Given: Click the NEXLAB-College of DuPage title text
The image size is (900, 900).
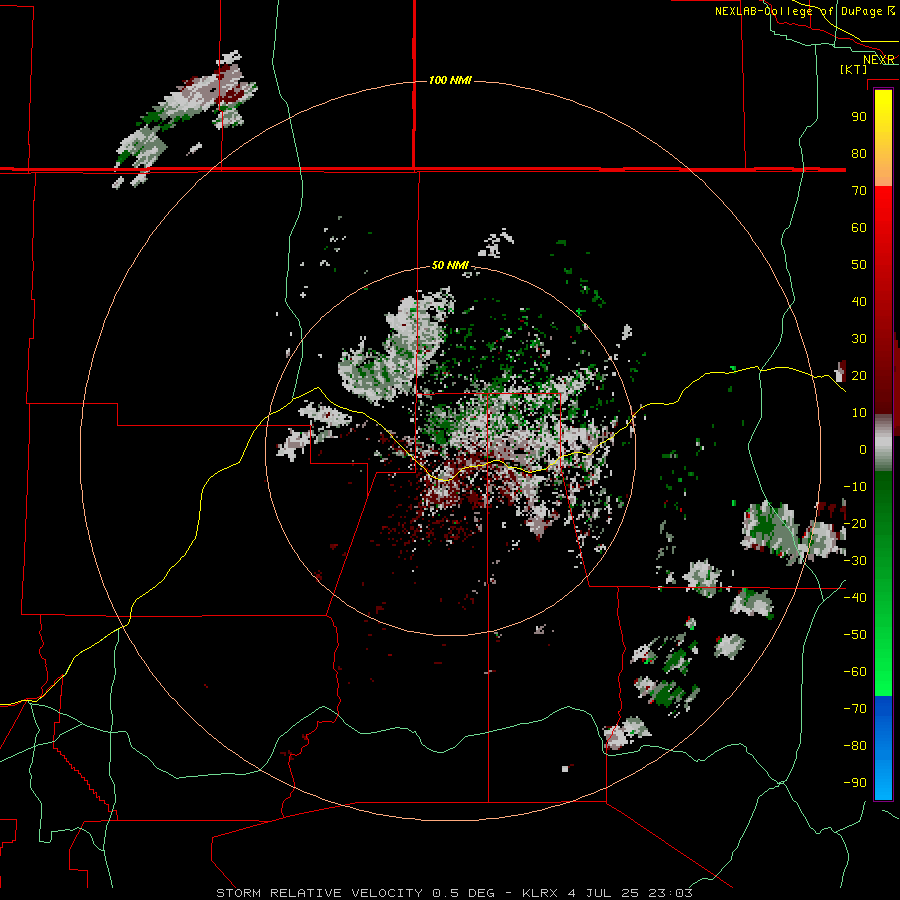Looking at the screenshot, I should [799, 11].
